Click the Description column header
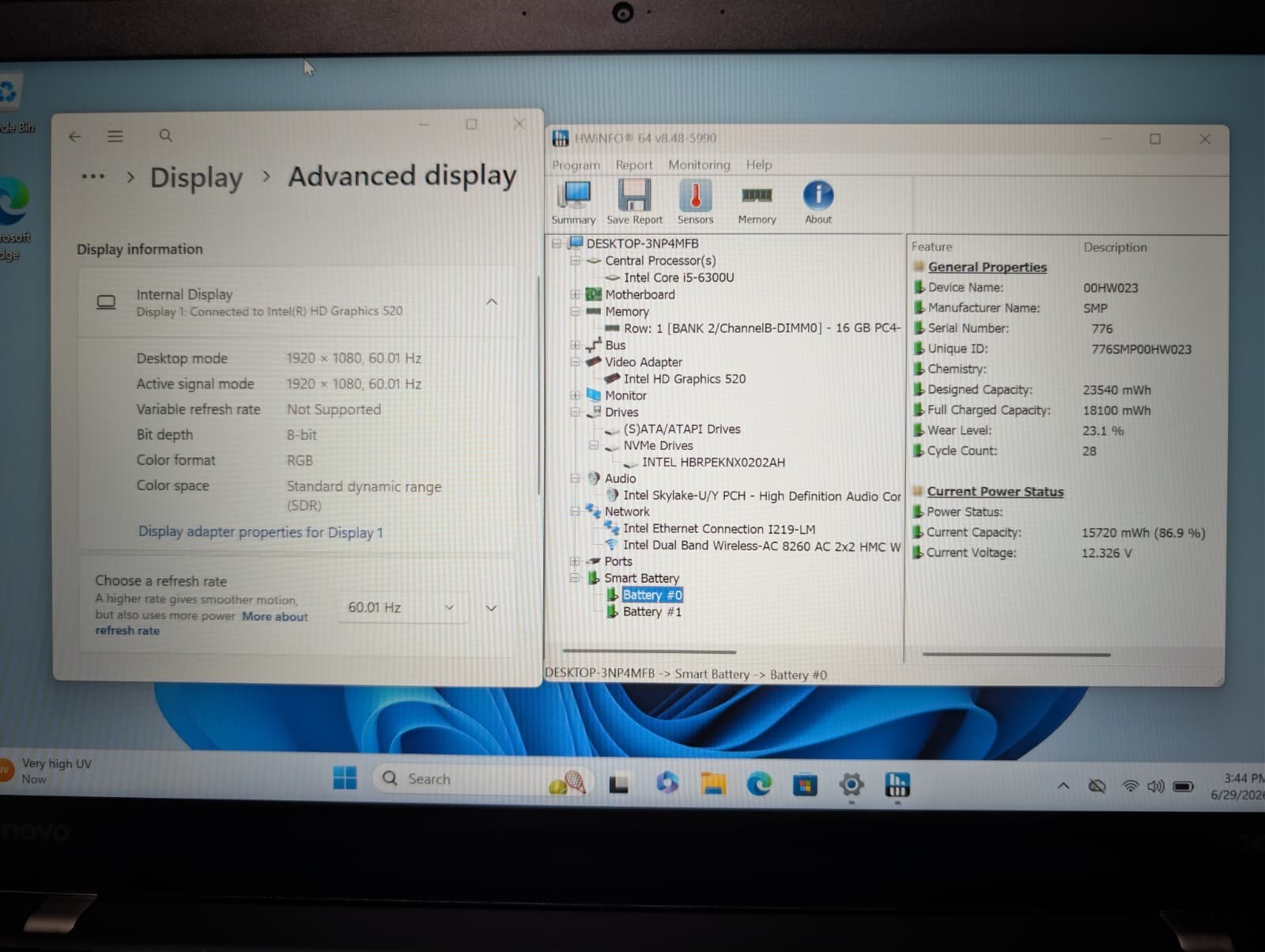1265x952 pixels. pyautogui.click(x=1115, y=247)
